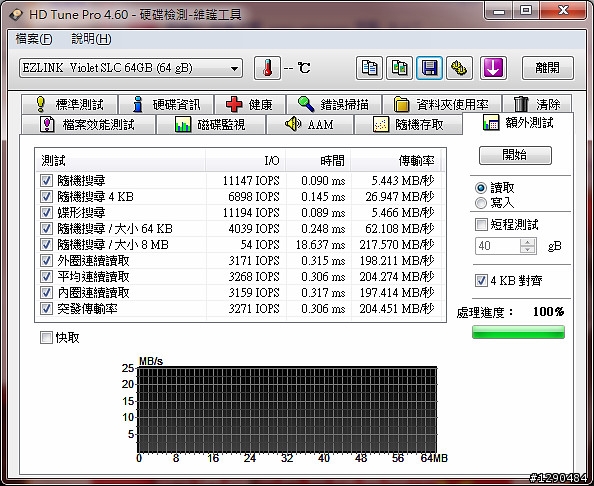Click the 離開 exit button

547,68
